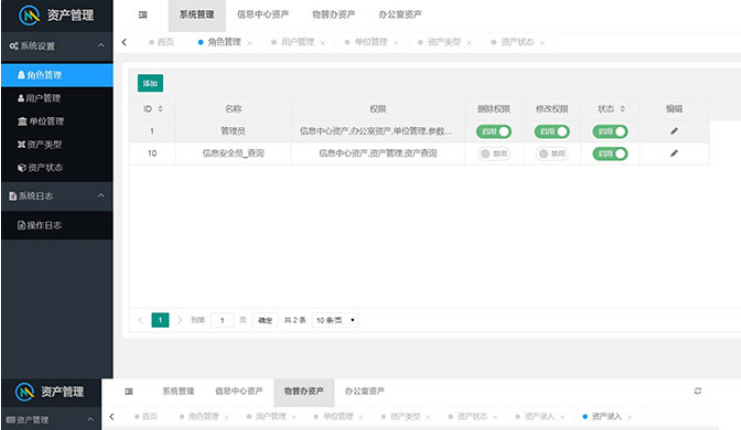Select 物管办资产 tab in upper top menu
This screenshot has height=430, width=741.
click(x=334, y=15)
